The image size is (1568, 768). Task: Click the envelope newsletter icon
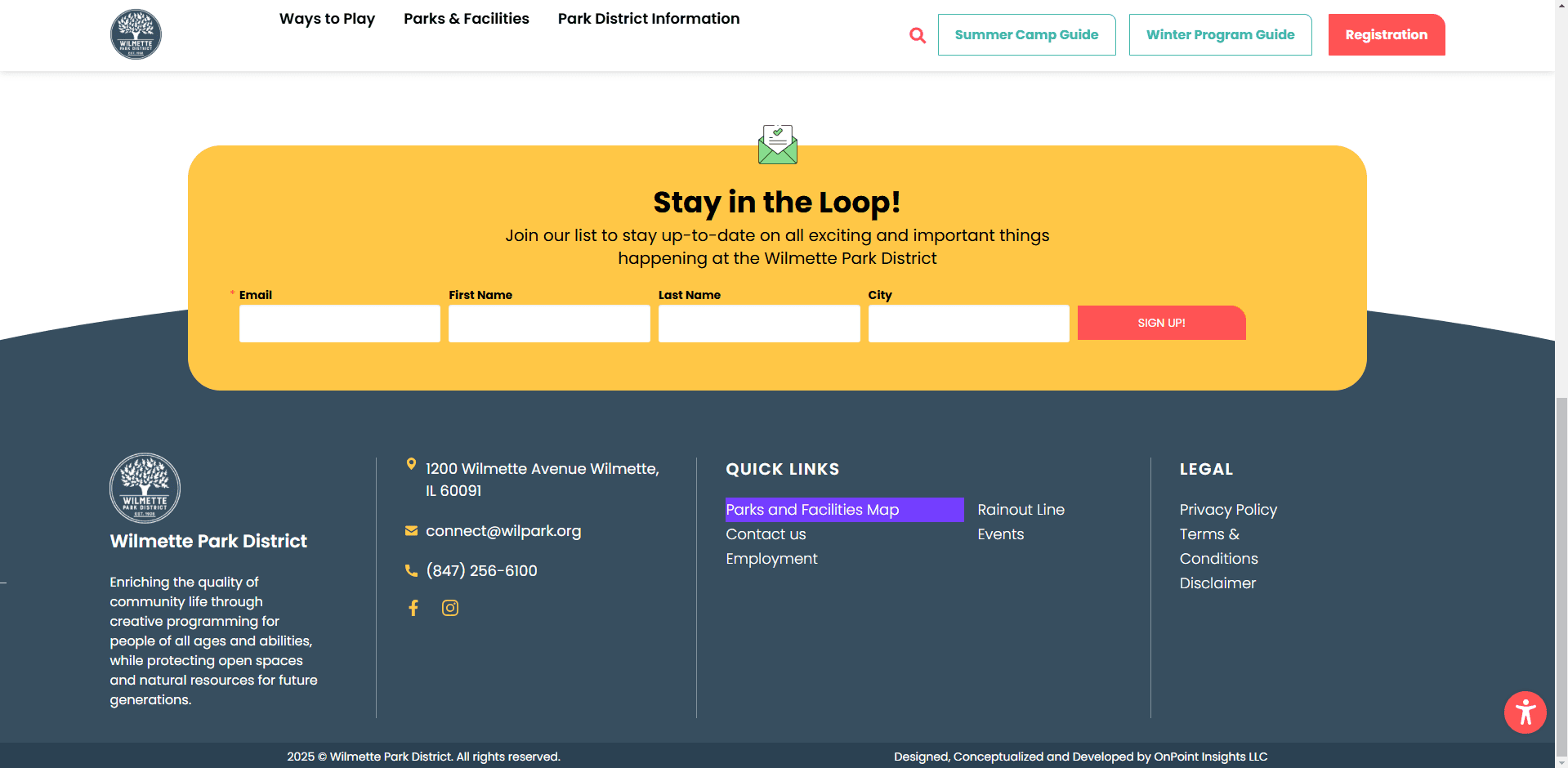pos(777,145)
